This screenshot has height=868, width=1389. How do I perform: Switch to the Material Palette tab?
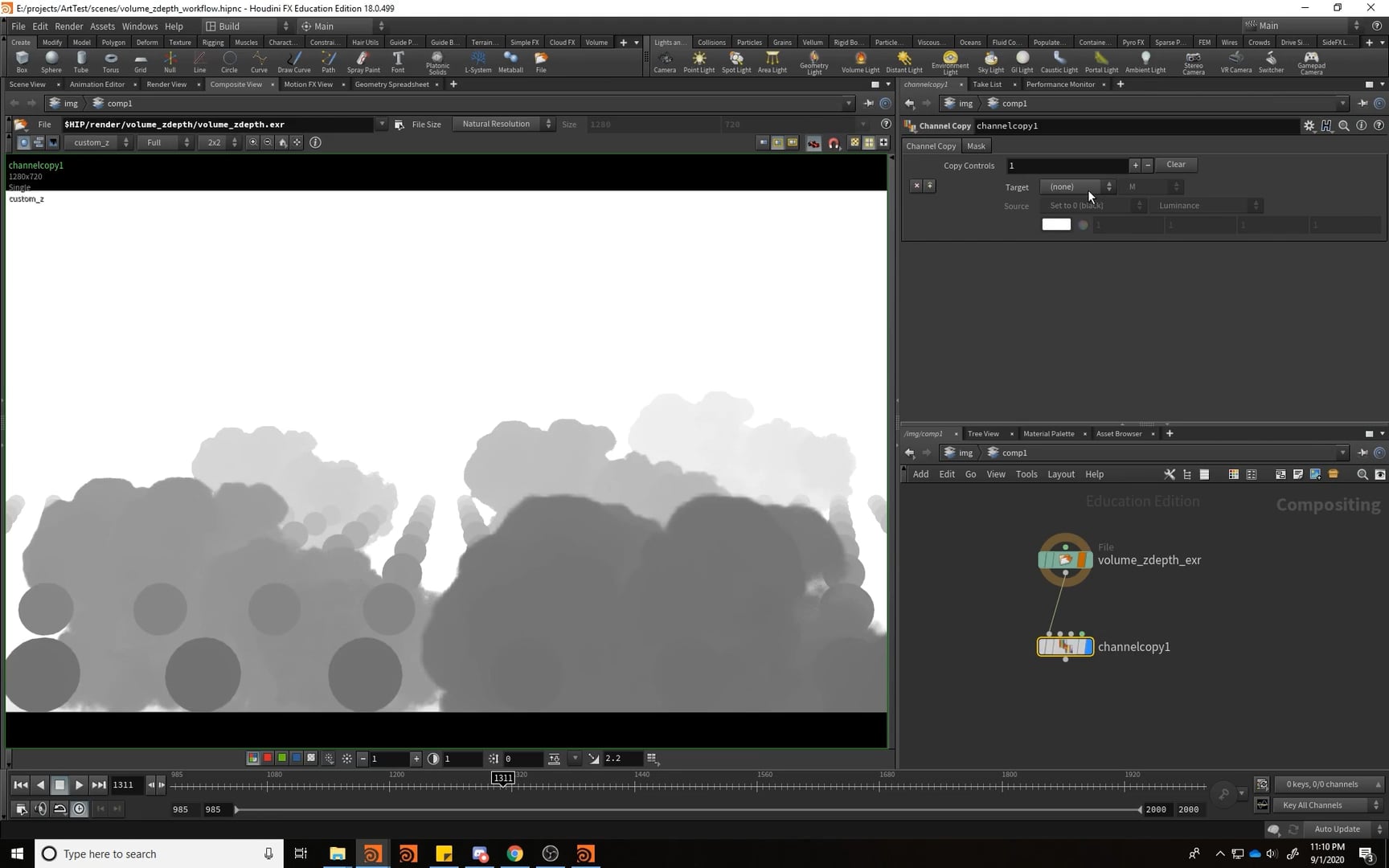(1048, 434)
